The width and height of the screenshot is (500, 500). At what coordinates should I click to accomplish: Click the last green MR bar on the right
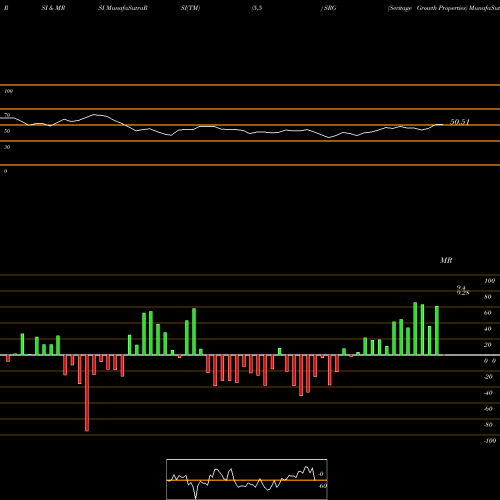coord(437,331)
